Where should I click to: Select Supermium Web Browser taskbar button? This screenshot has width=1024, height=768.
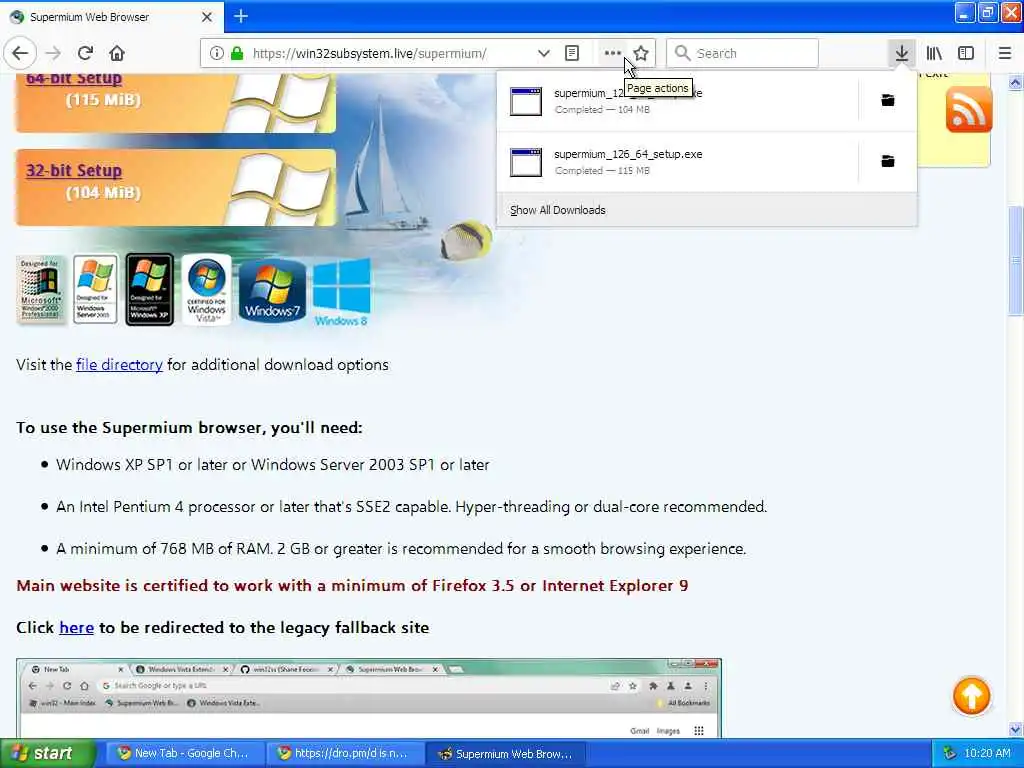tap(505, 754)
